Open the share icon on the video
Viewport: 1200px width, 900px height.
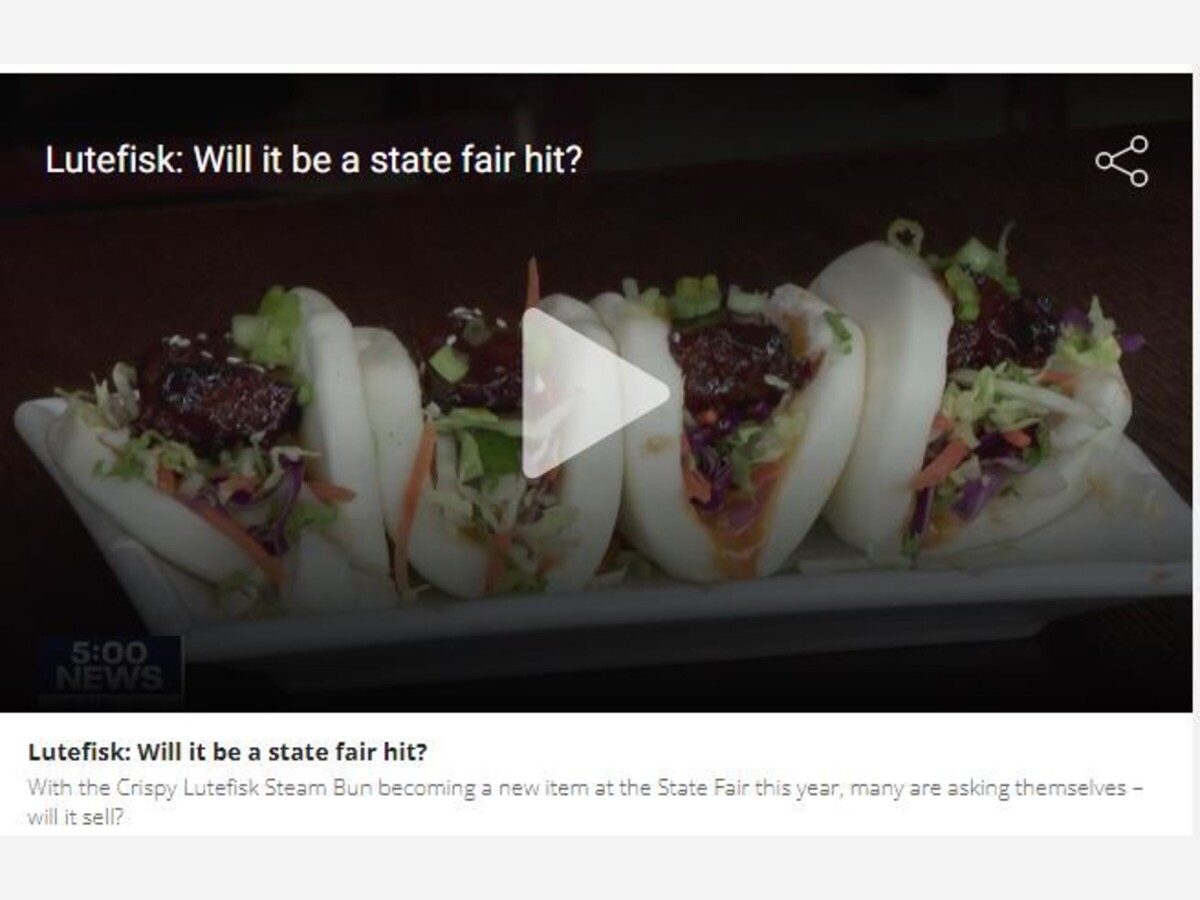click(1122, 161)
